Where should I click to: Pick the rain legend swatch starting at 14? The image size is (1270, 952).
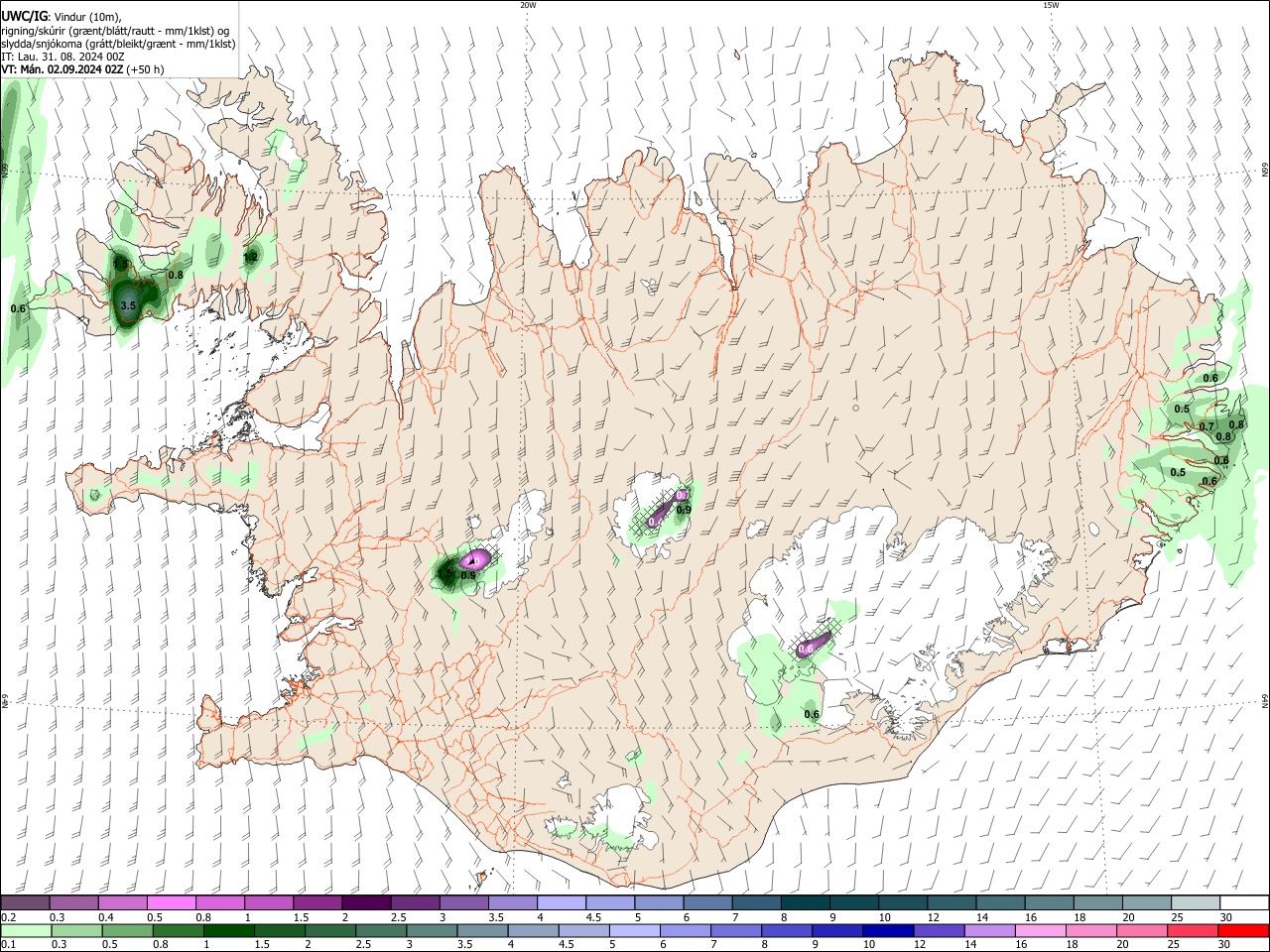point(990,930)
